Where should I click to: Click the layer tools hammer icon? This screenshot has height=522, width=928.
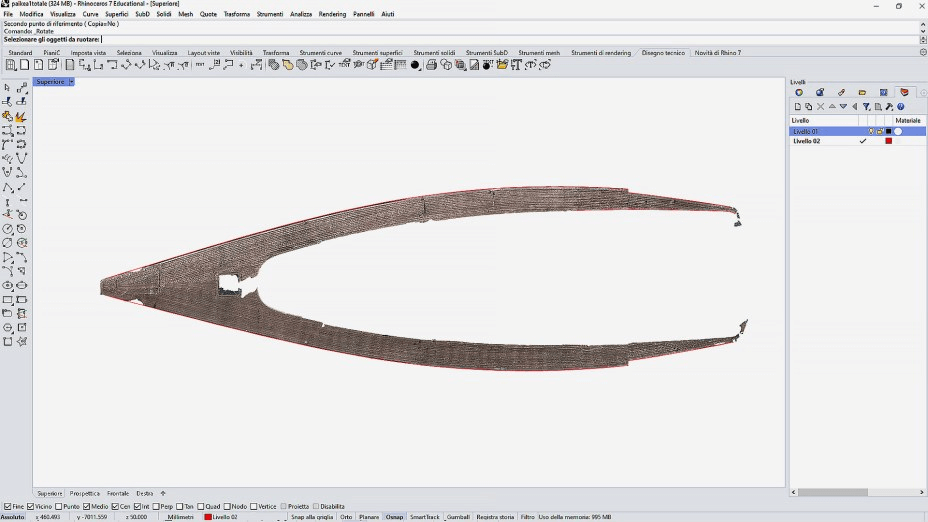[889, 106]
